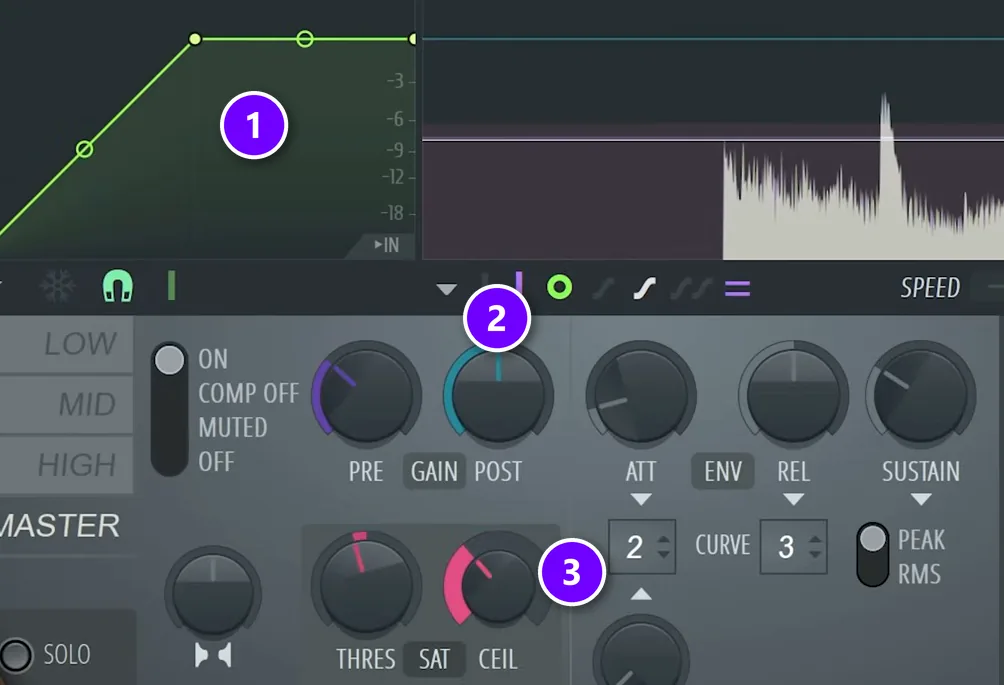Viewport: 1004px width, 685px height.
Task: Click the up arrow above the bottom knob
Action: [x=641, y=595]
